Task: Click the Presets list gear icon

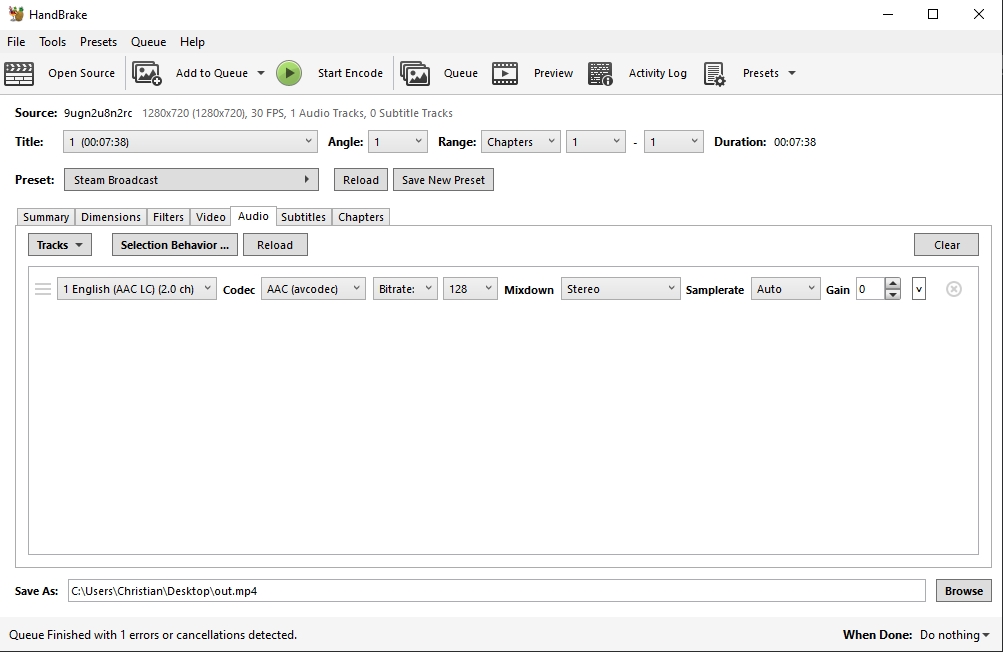Action: coord(715,74)
